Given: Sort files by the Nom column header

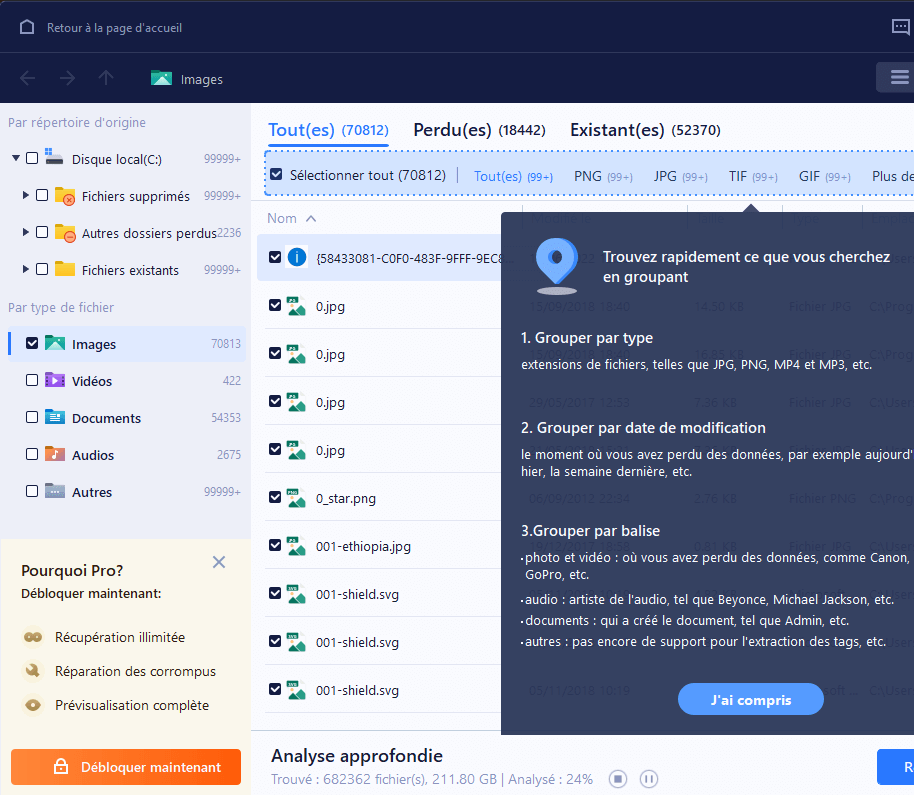Looking at the screenshot, I should [x=282, y=218].
